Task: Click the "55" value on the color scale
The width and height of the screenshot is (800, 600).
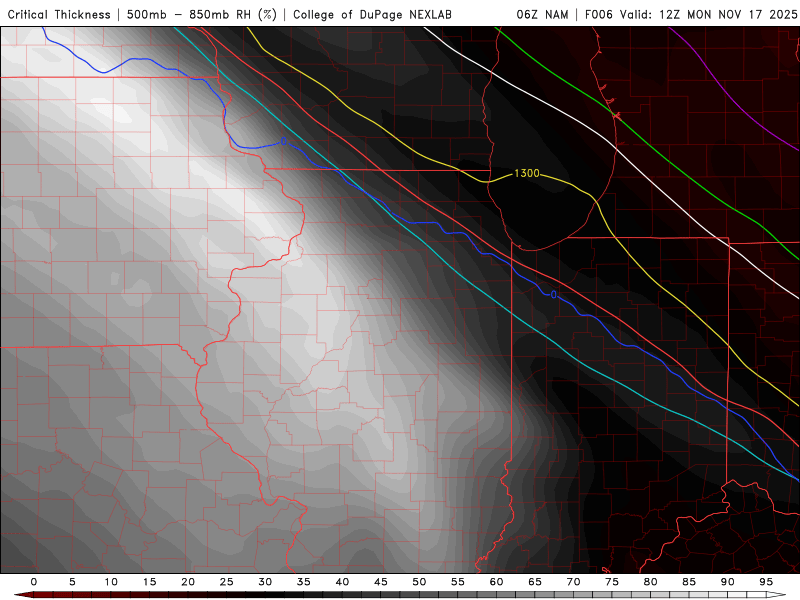Action: (458, 582)
